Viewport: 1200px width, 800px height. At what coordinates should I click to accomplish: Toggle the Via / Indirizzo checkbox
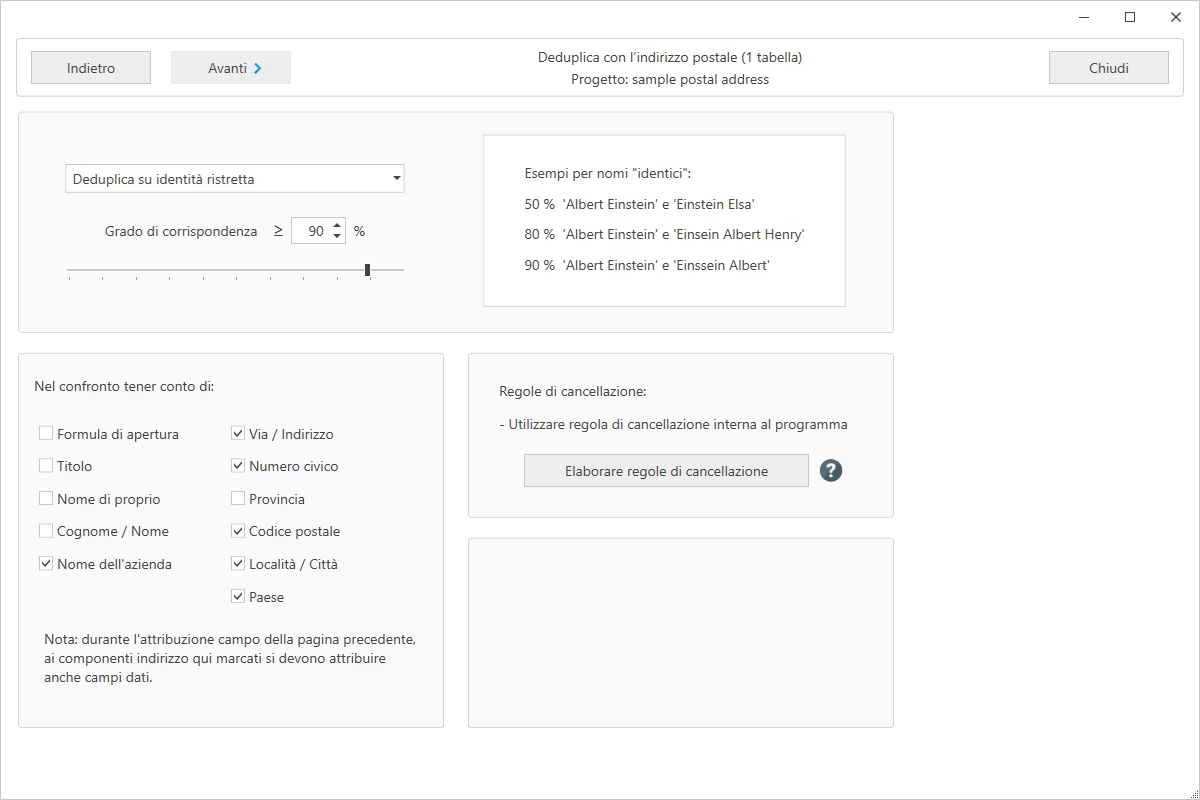point(238,434)
